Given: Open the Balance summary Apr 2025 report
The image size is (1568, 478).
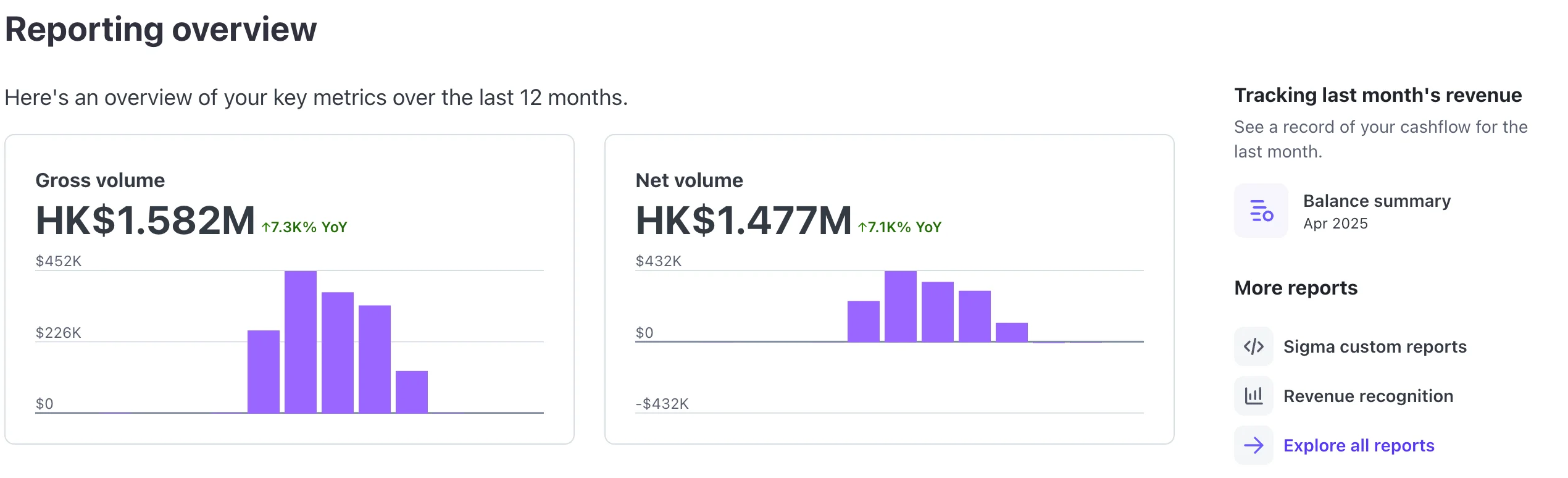Looking at the screenshot, I should coord(1377,211).
